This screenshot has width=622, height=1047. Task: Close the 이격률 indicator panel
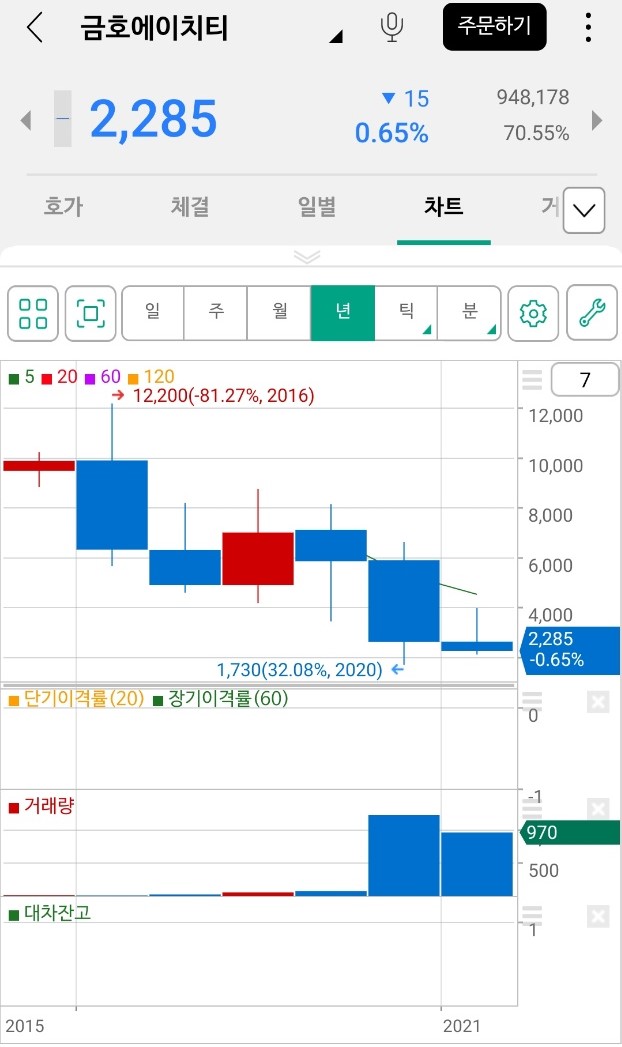598,702
